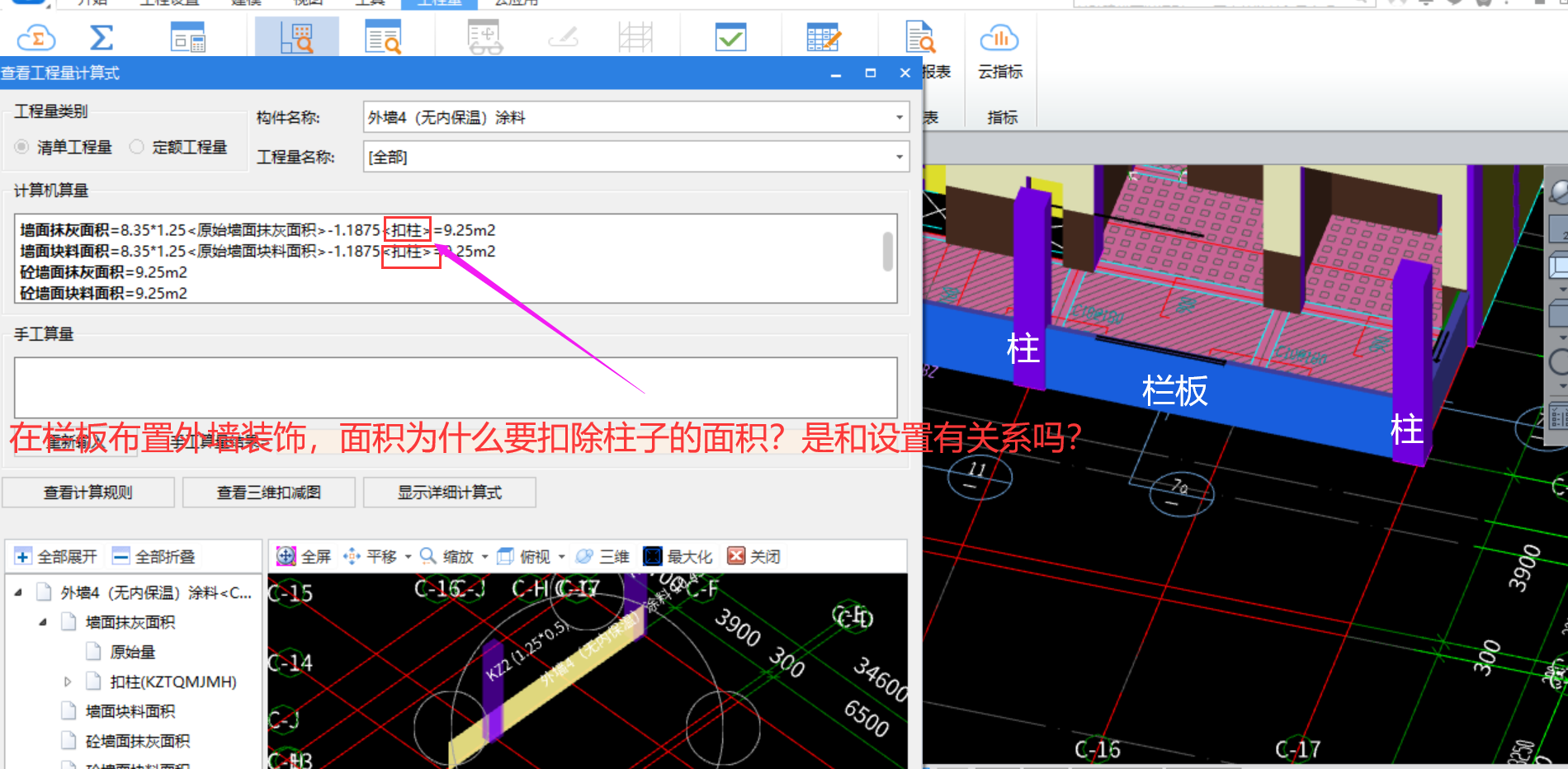Click the 砼墙面块料面积=9.25m2 formula line
This screenshot has width=1568, height=769.
pos(104,294)
